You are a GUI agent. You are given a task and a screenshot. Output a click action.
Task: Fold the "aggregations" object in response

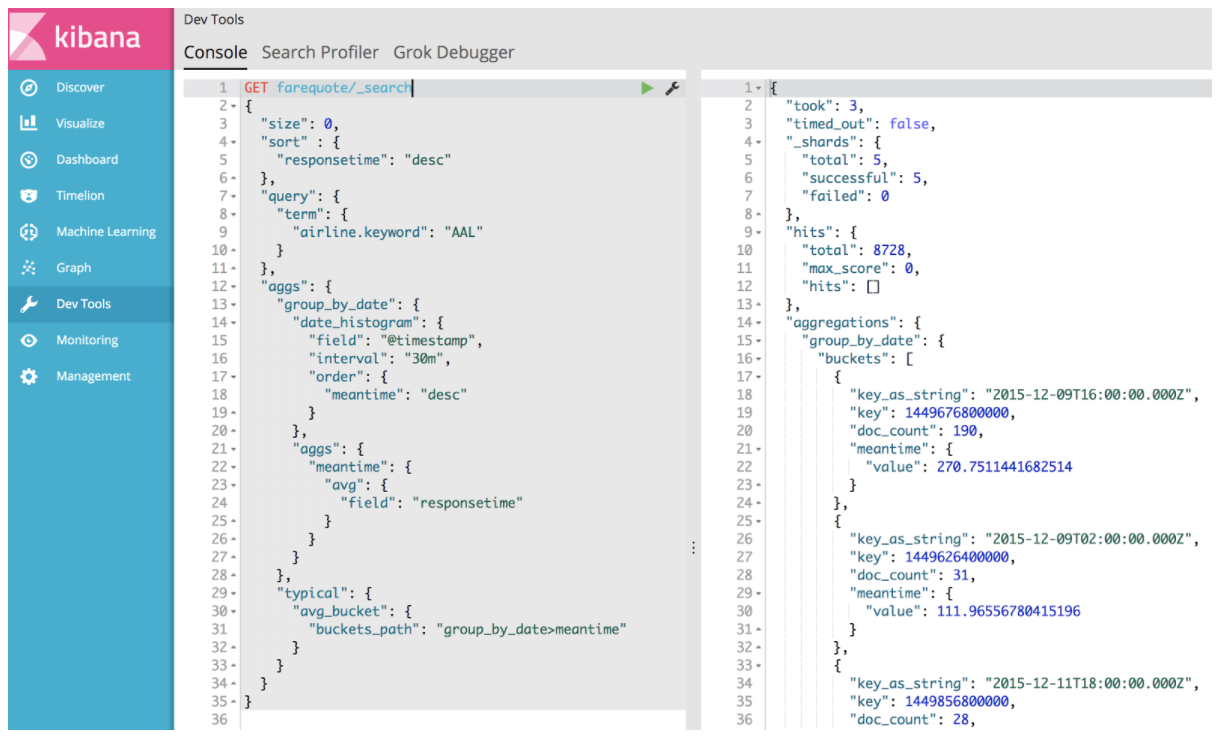(x=761, y=322)
